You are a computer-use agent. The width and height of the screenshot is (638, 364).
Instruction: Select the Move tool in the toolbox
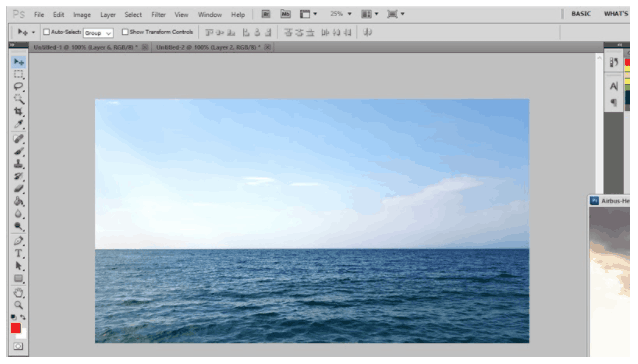(19, 62)
